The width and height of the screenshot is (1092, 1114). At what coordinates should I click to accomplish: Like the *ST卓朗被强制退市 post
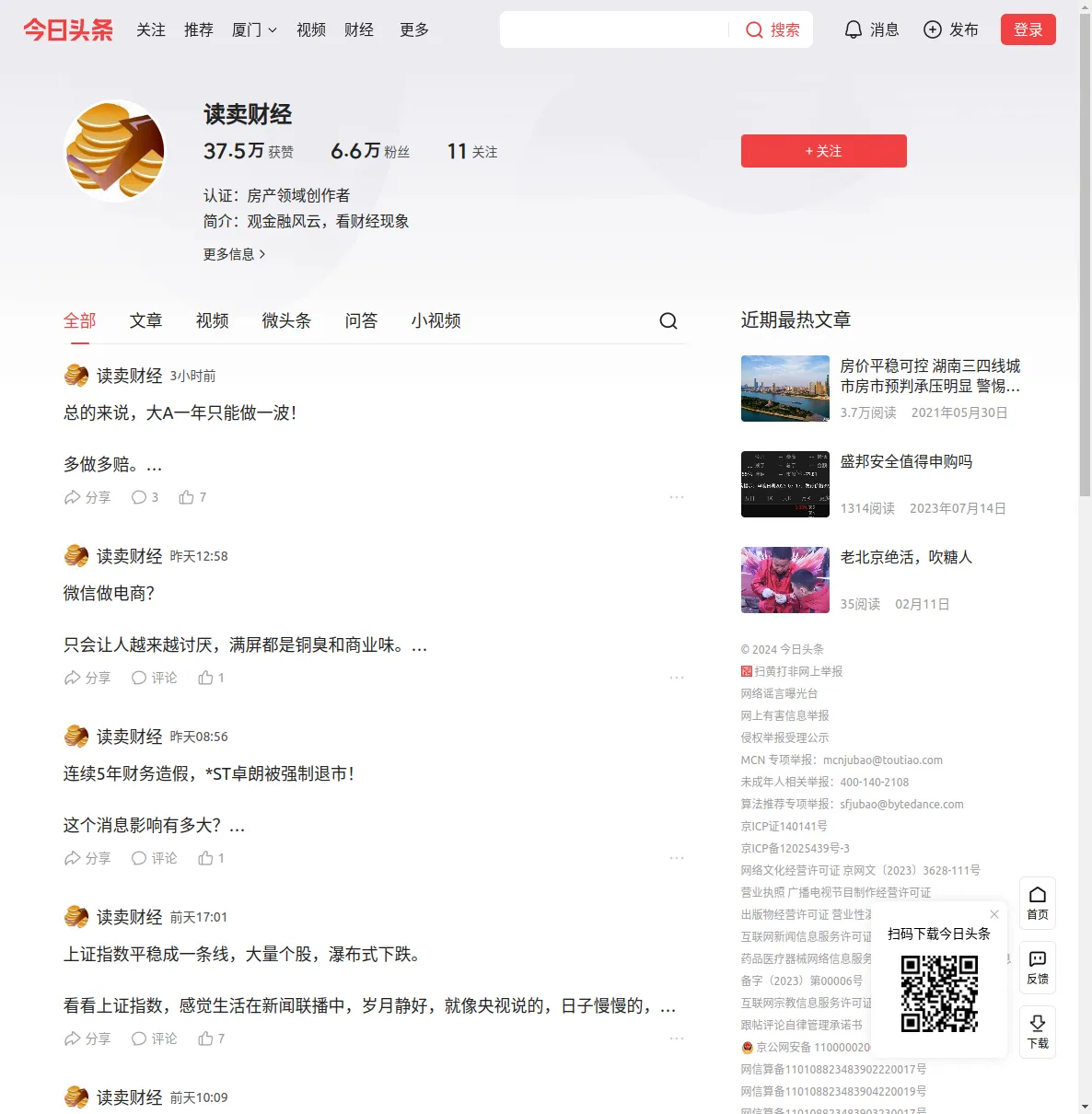click(x=211, y=858)
